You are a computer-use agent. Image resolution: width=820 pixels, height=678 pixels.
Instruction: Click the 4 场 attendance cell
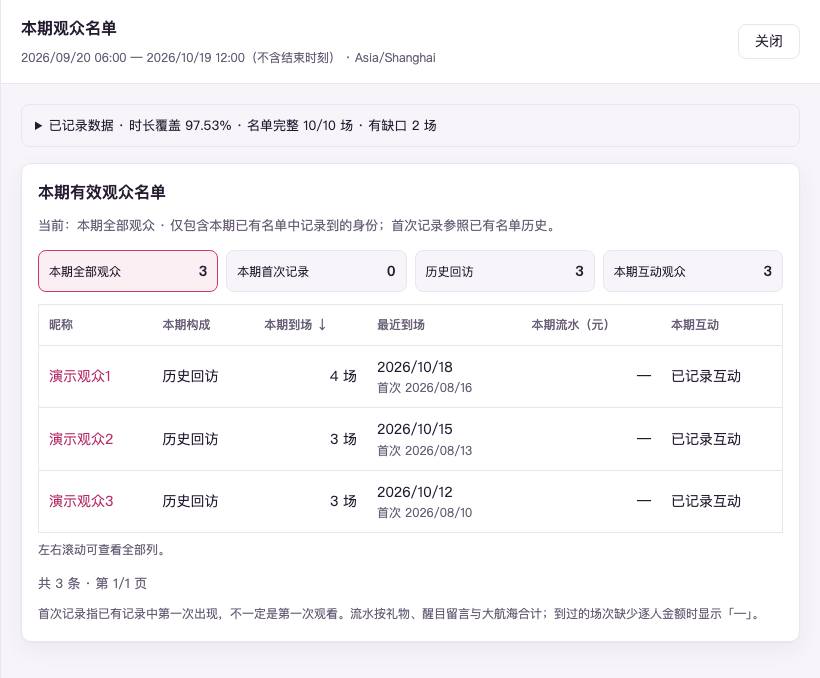point(343,376)
